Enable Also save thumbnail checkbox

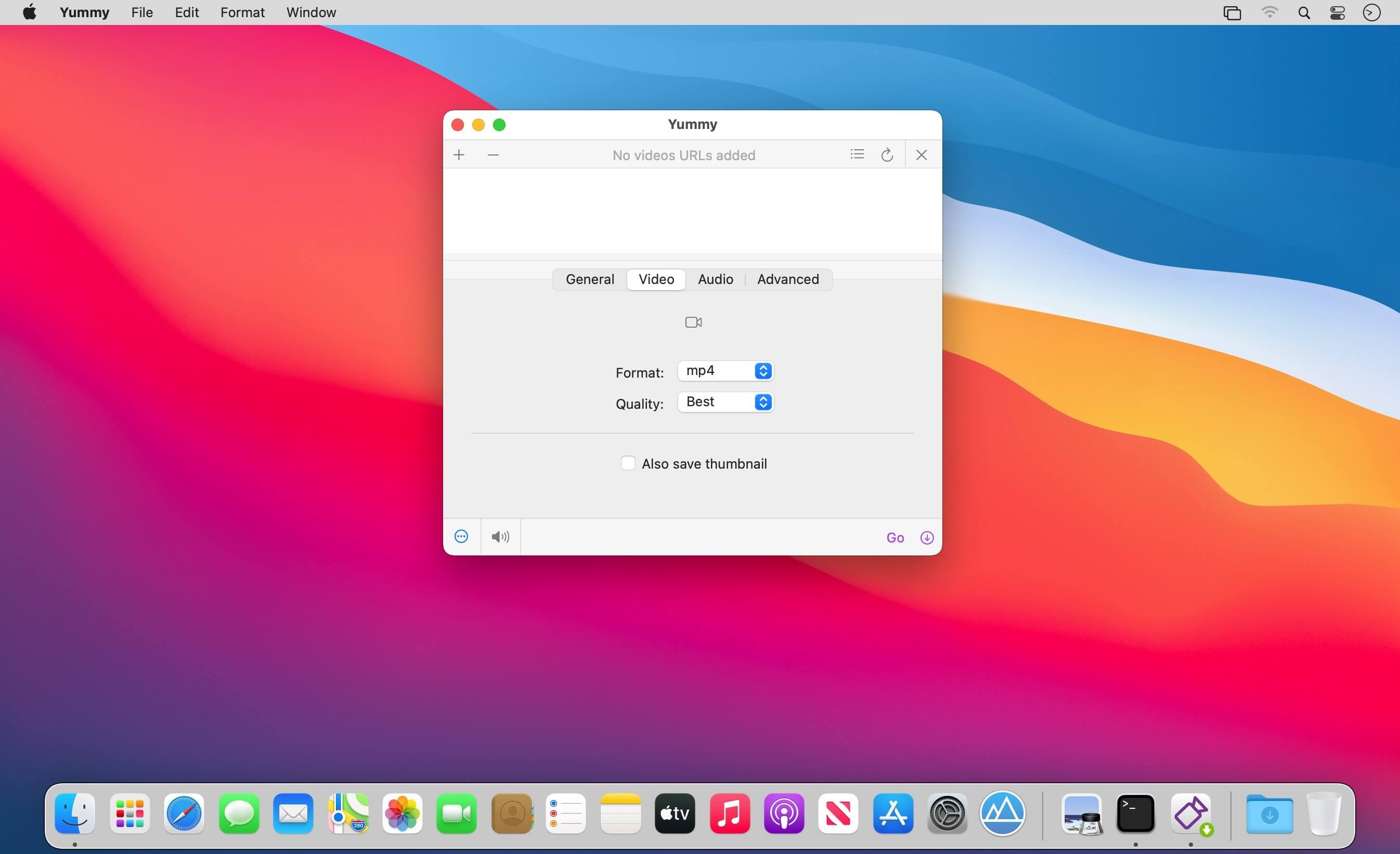(x=628, y=463)
